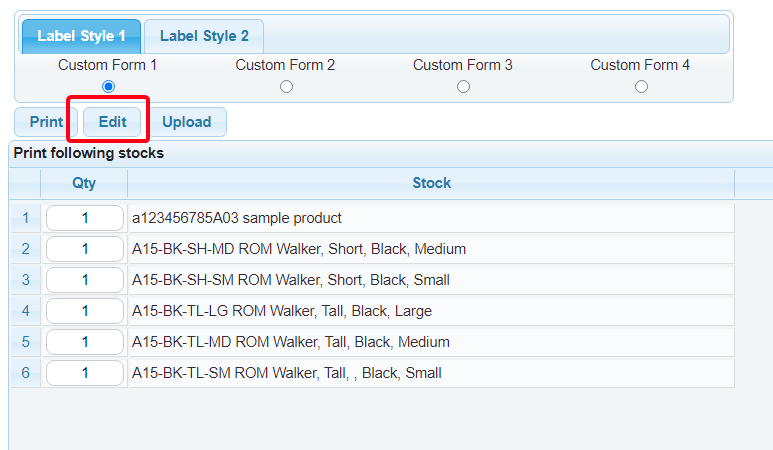Click the Print button

click(46, 122)
